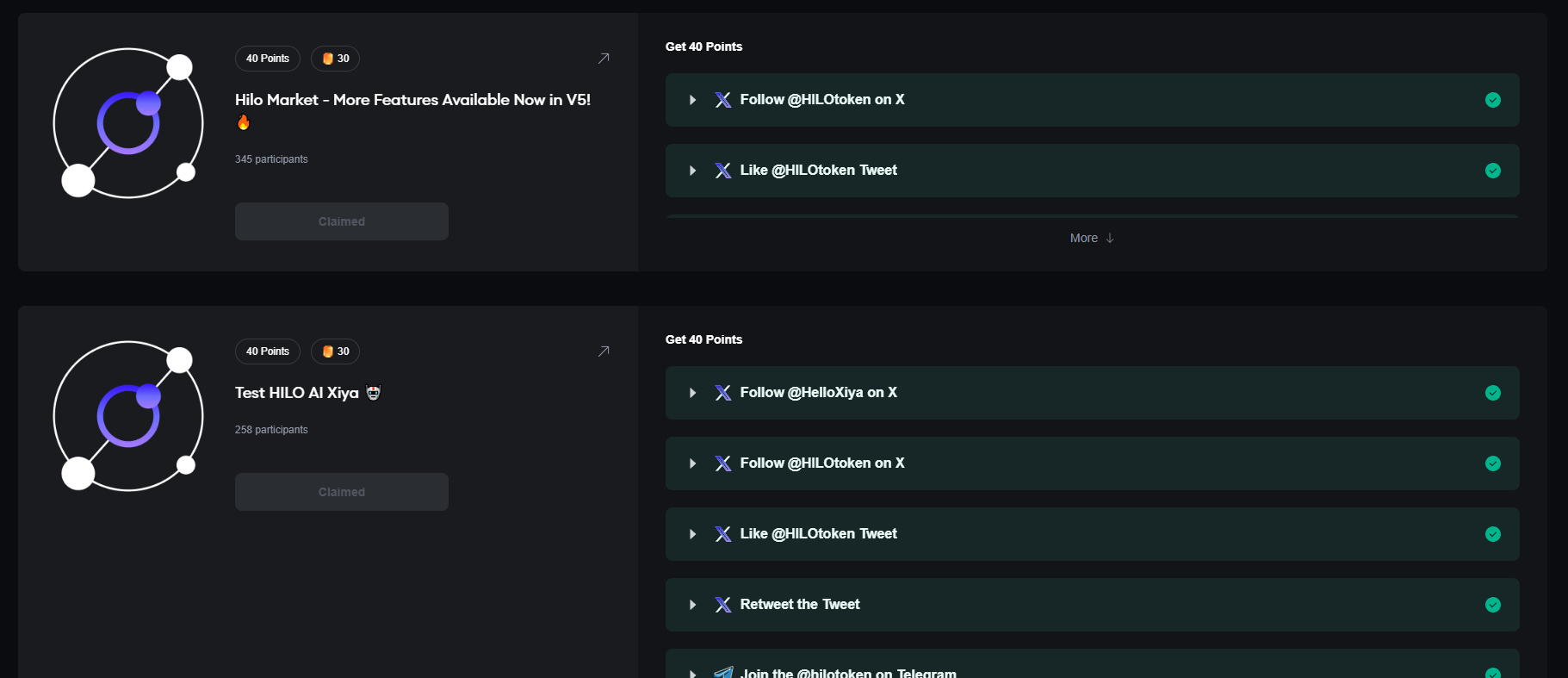Click green checkmark on first Follow @HILOtoken task
The image size is (1568, 678).
pyautogui.click(x=1493, y=100)
